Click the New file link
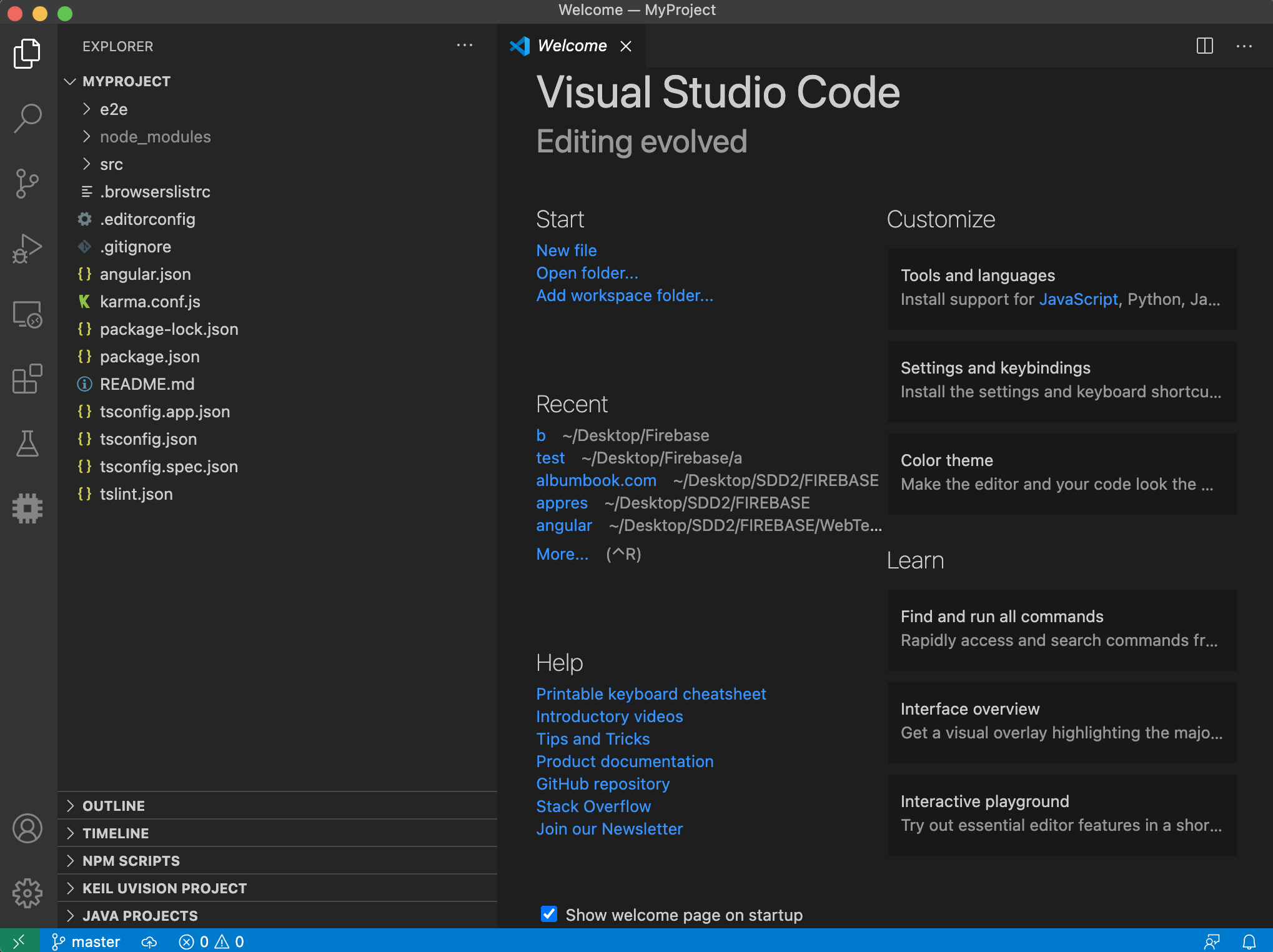 566,250
